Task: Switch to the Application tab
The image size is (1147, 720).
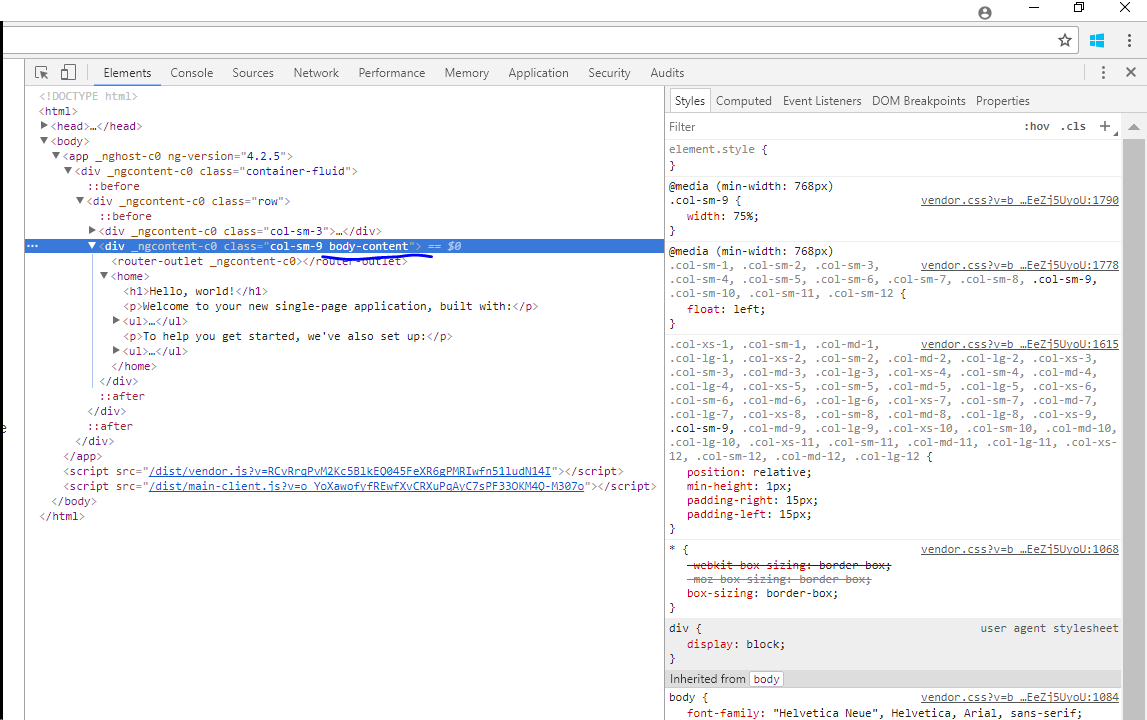Action: coord(538,72)
